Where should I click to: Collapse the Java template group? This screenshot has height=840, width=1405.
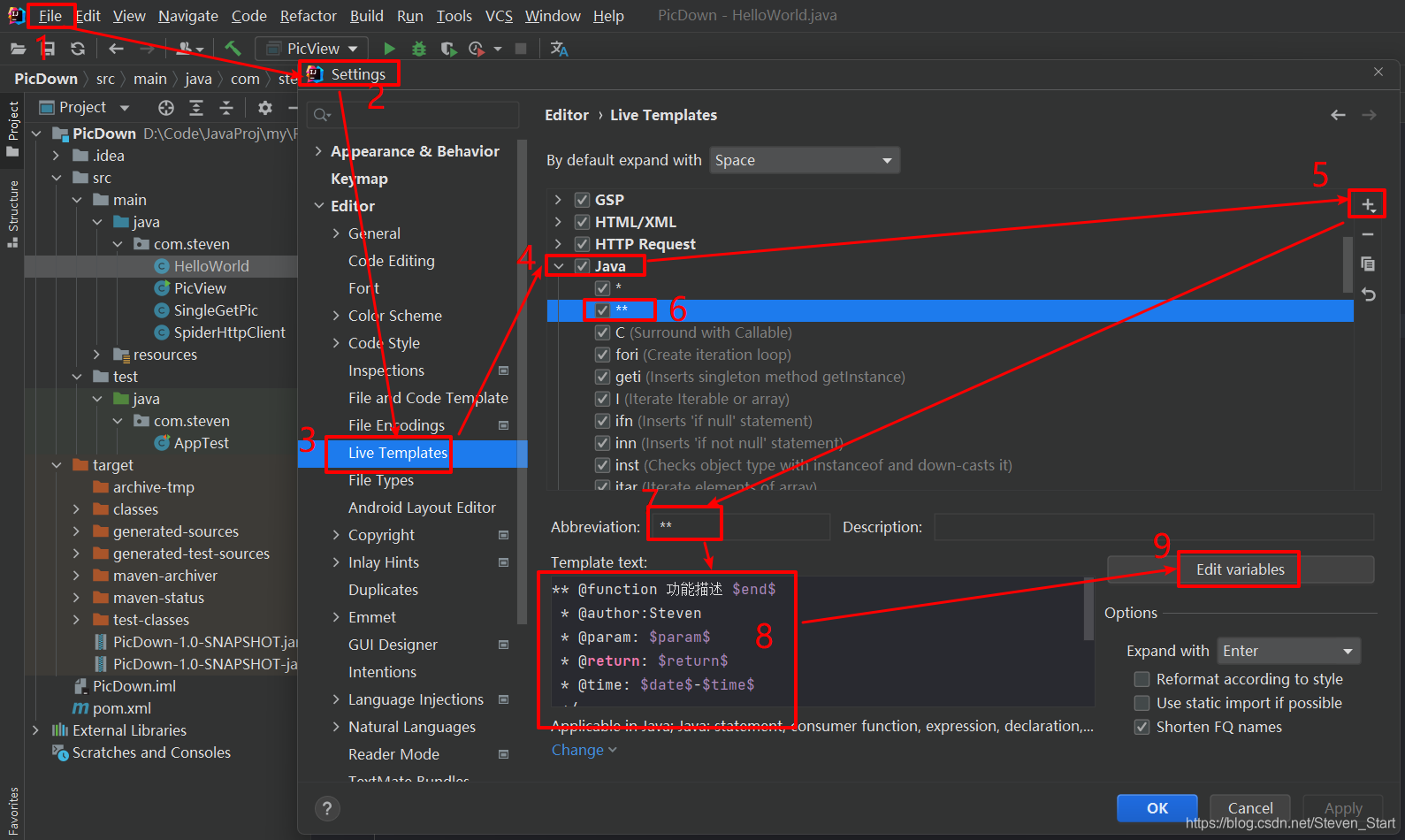click(x=558, y=266)
